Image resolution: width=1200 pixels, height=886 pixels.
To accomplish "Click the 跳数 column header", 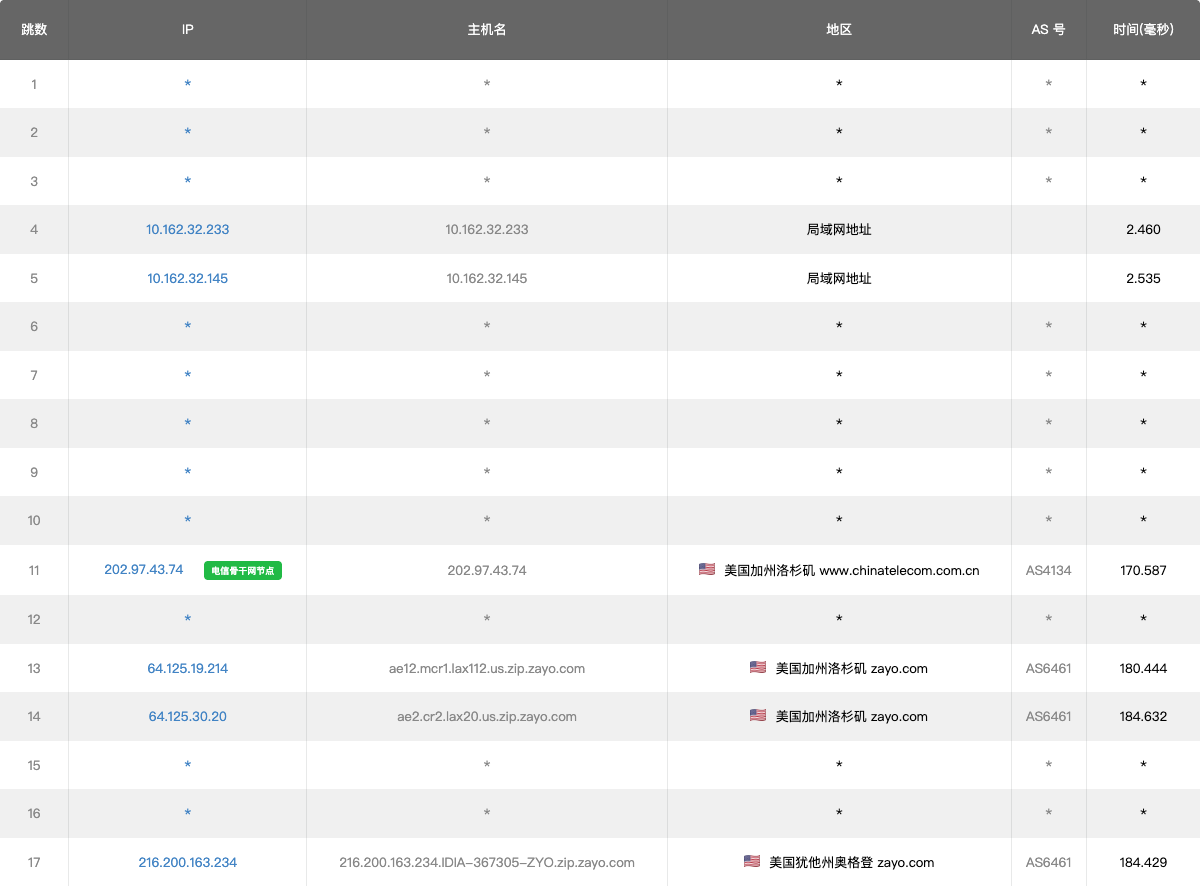I will click(x=34, y=29).
